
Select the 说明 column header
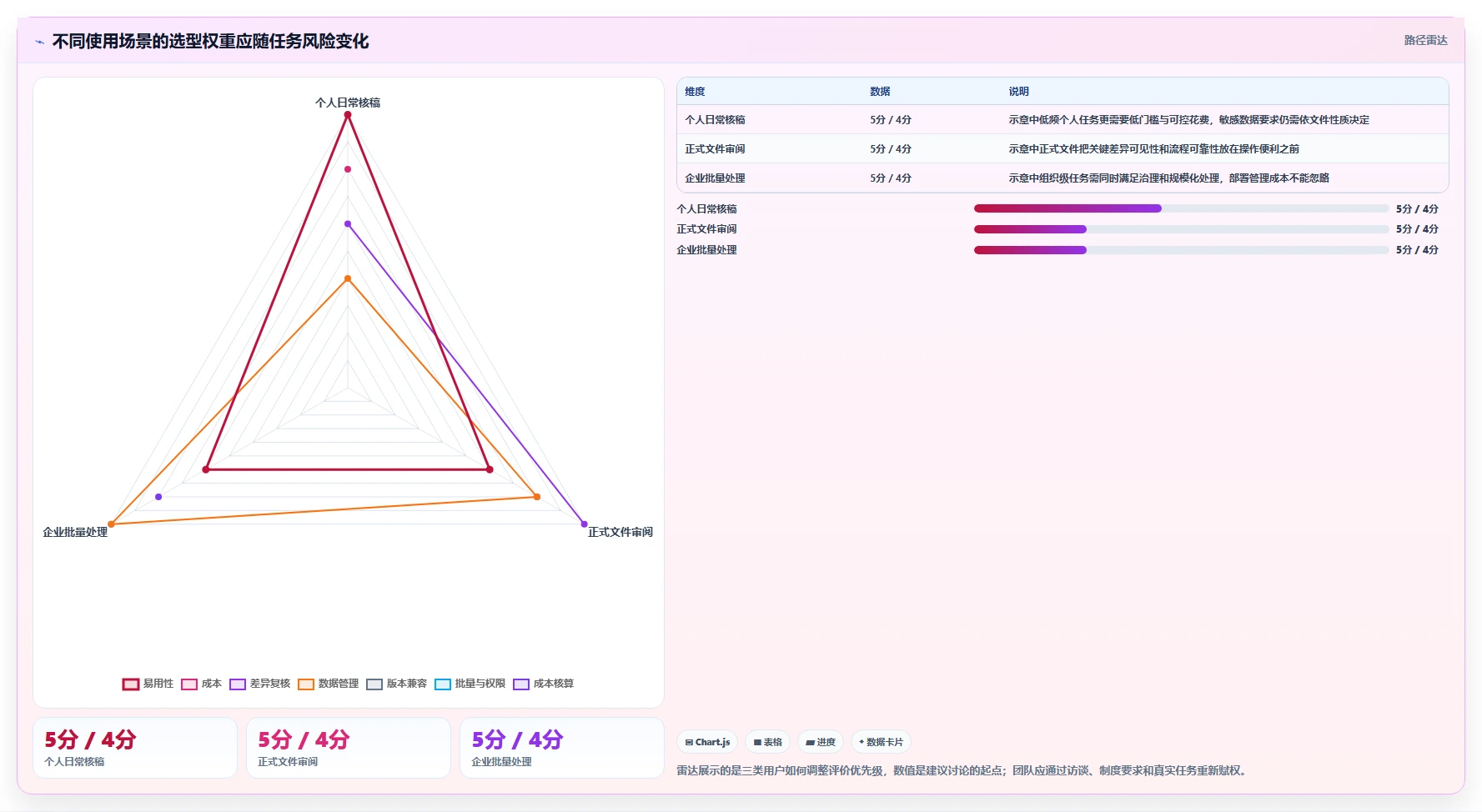[x=1018, y=92]
